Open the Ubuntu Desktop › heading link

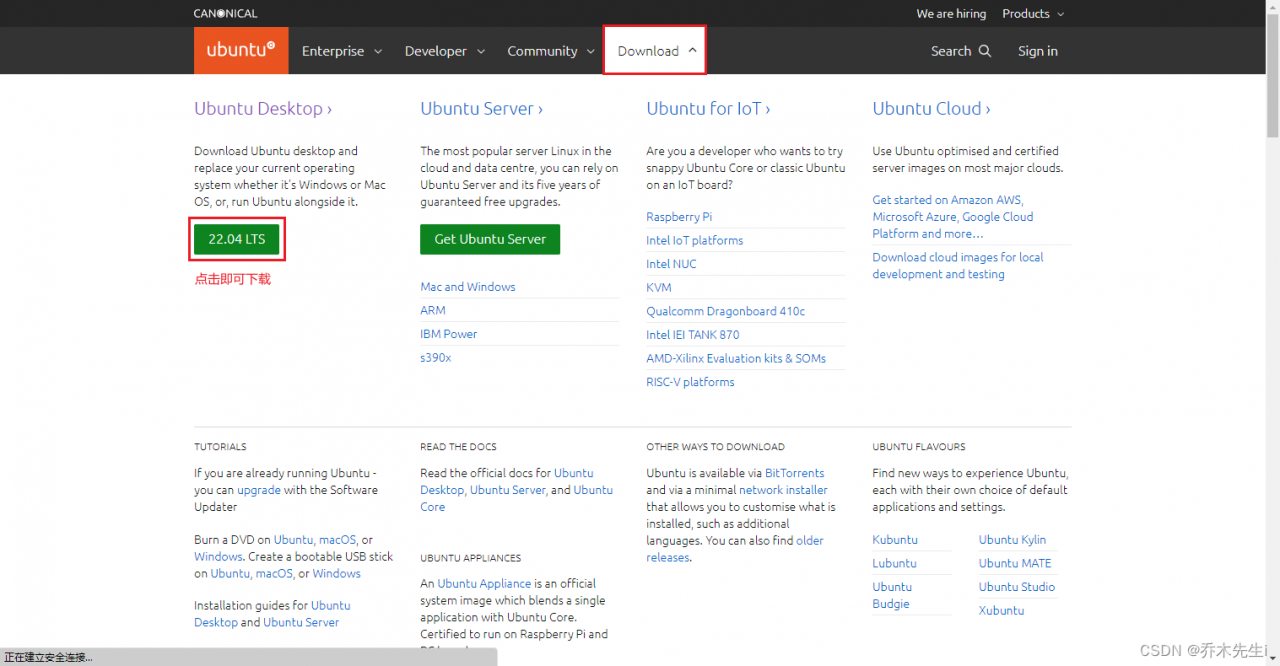(263, 108)
